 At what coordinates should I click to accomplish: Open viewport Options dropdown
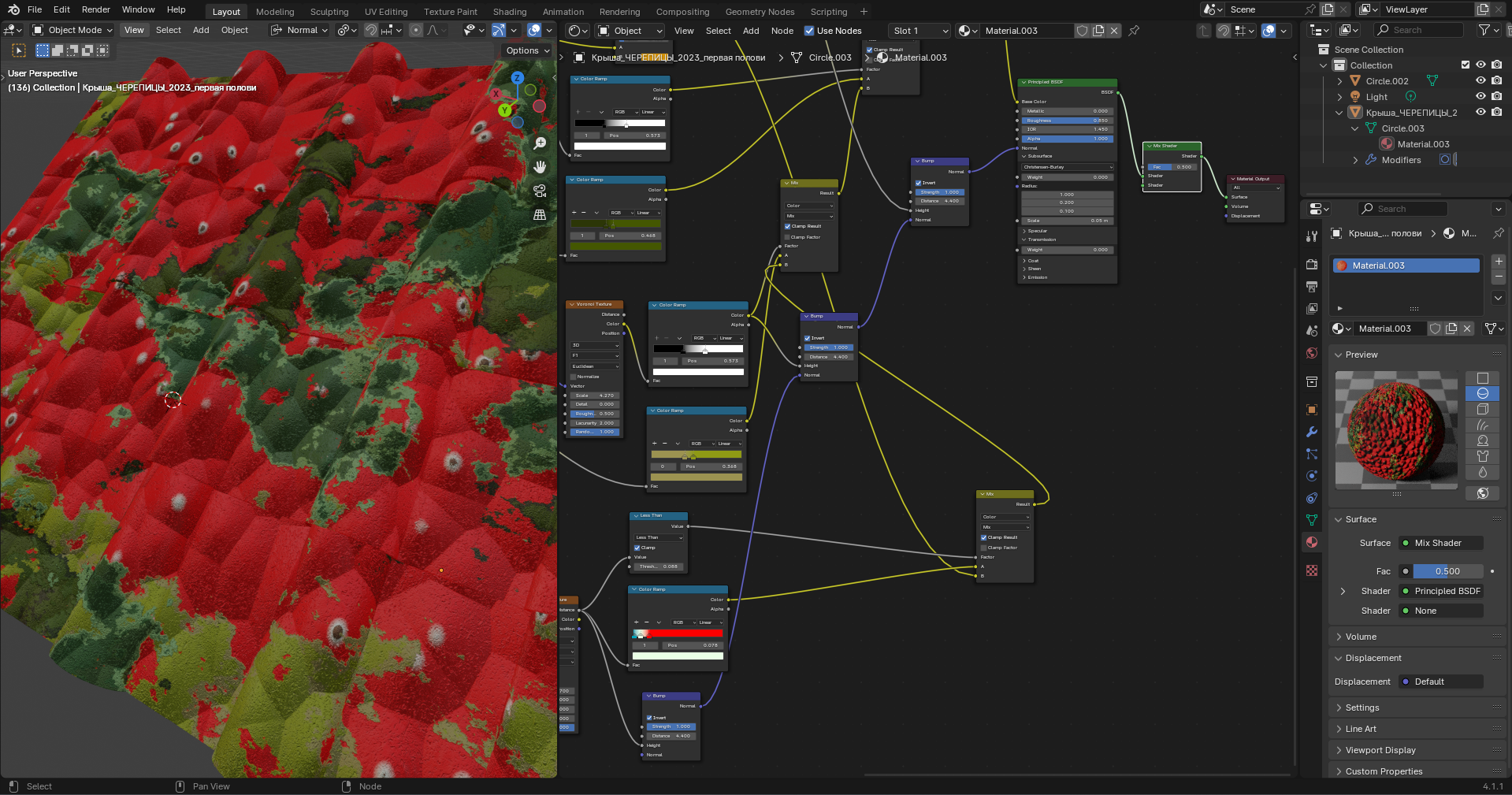[x=527, y=50]
